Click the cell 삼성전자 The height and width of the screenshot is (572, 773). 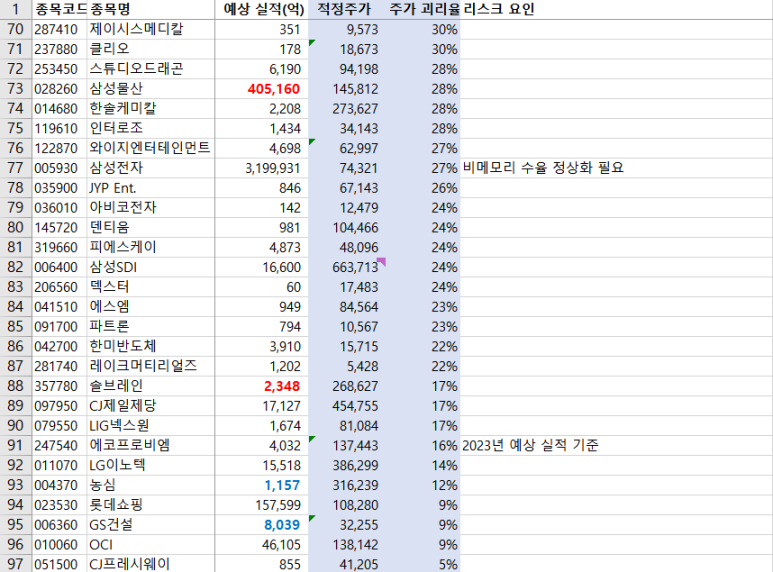[151, 168]
